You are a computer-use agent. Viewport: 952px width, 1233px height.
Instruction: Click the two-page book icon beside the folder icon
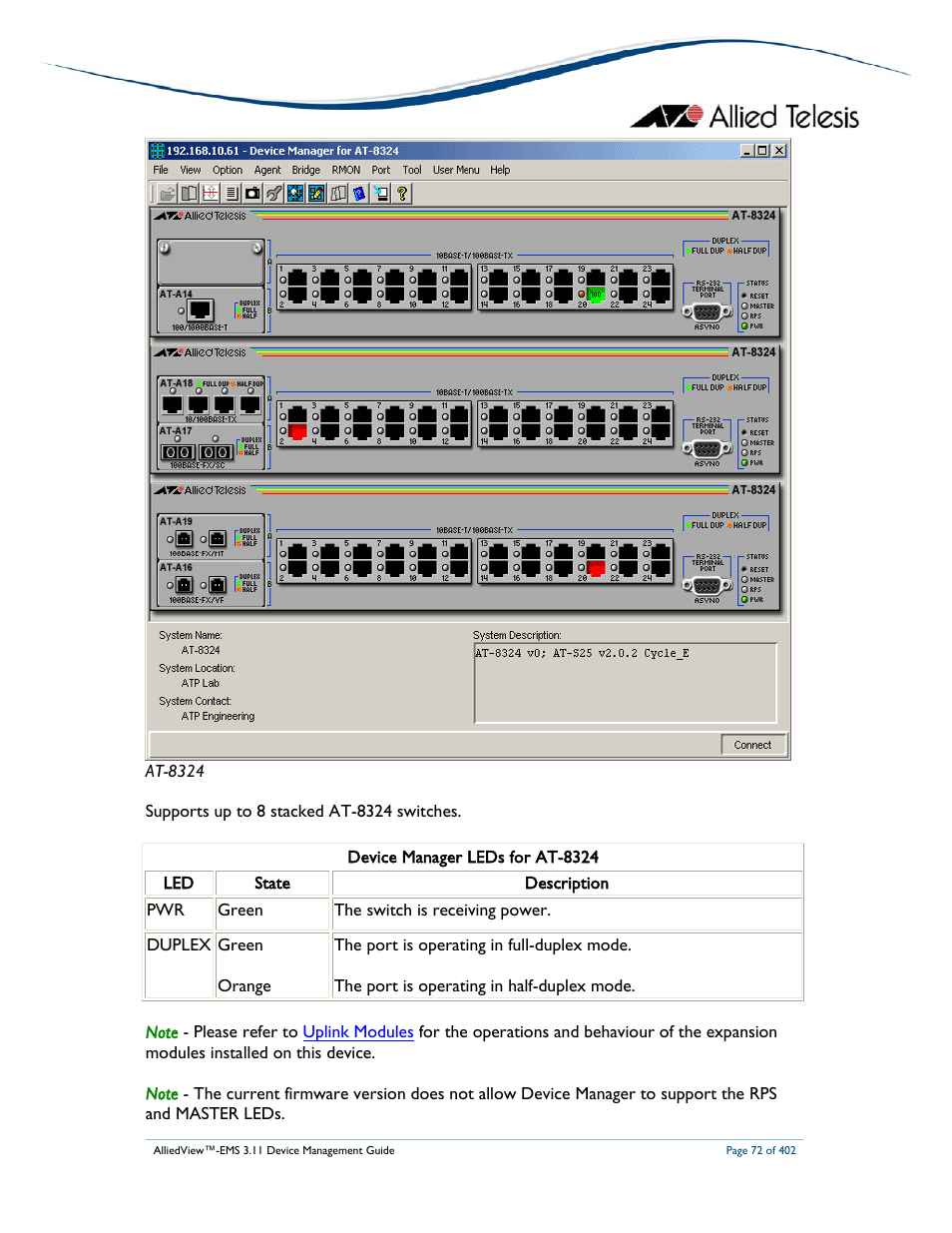point(189,194)
